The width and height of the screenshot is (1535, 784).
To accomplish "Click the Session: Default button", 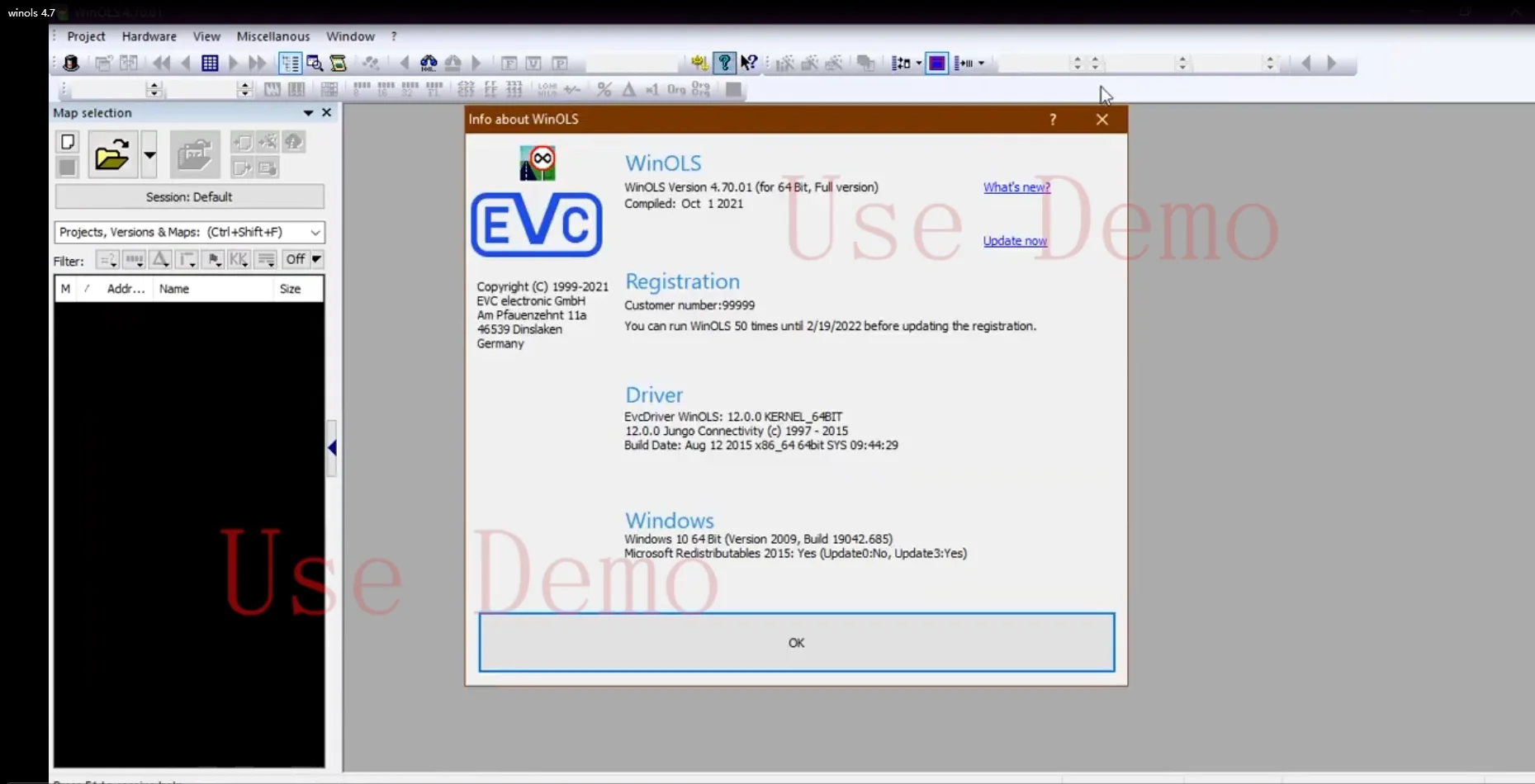I will click(189, 196).
